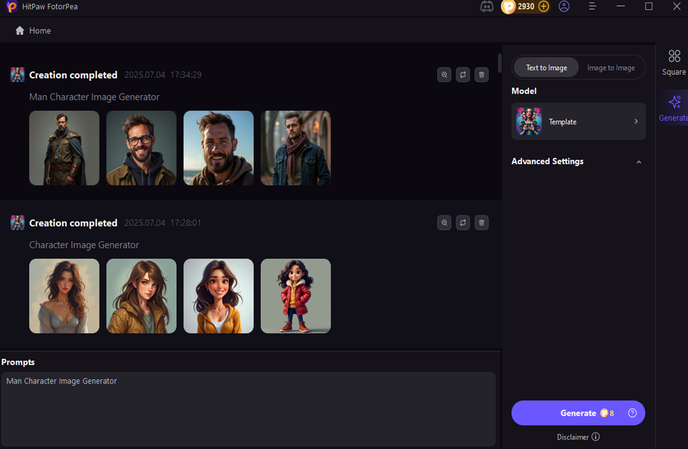Click the Prompts text input field
Viewport: 688px width, 449px height.
pos(248,409)
